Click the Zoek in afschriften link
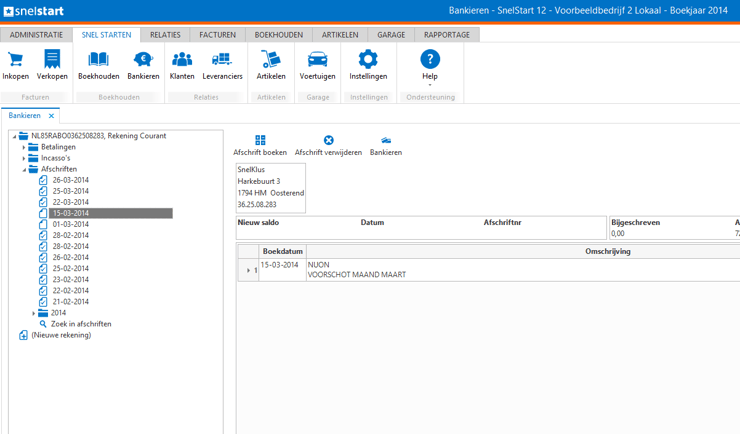Image resolution: width=740 pixels, height=434 pixels. 81,324
